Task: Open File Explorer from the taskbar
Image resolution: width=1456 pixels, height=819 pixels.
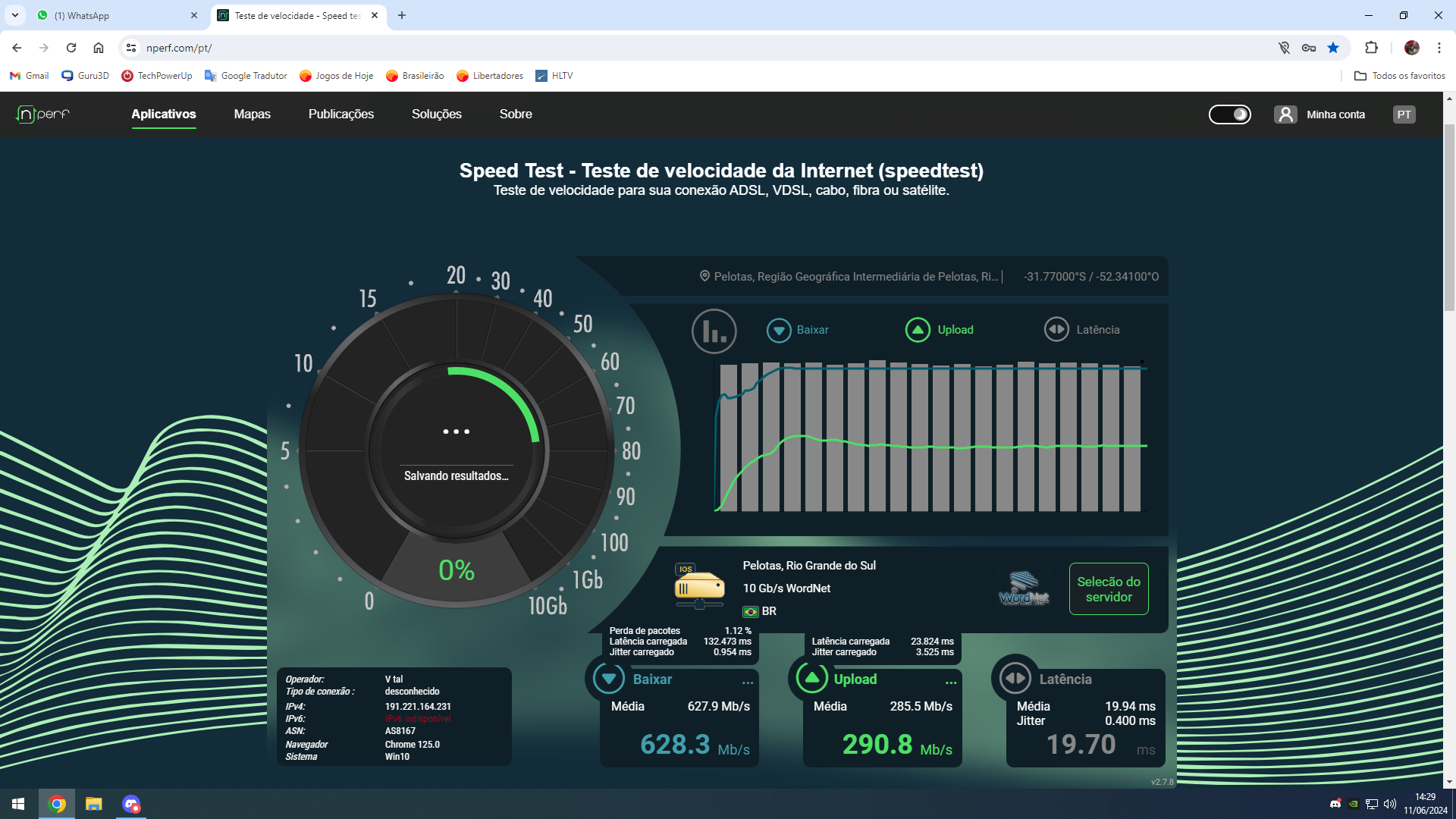Action: coord(94,804)
